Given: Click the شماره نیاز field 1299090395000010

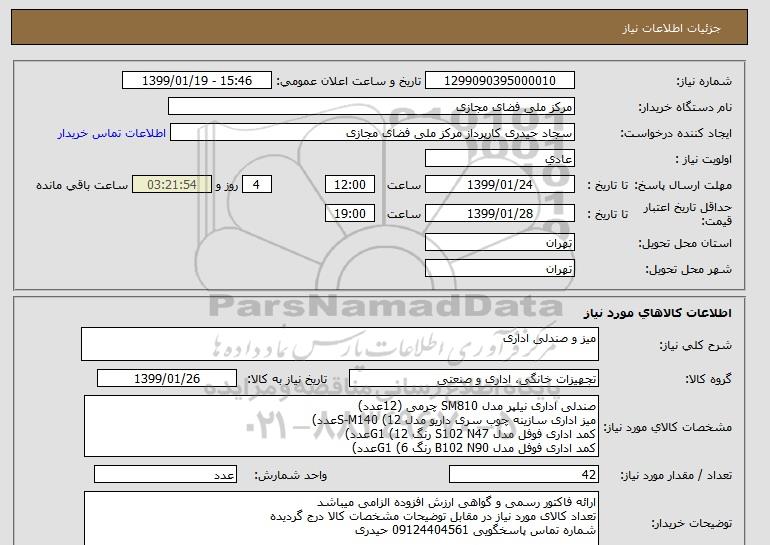Looking at the screenshot, I should click(500, 80).
